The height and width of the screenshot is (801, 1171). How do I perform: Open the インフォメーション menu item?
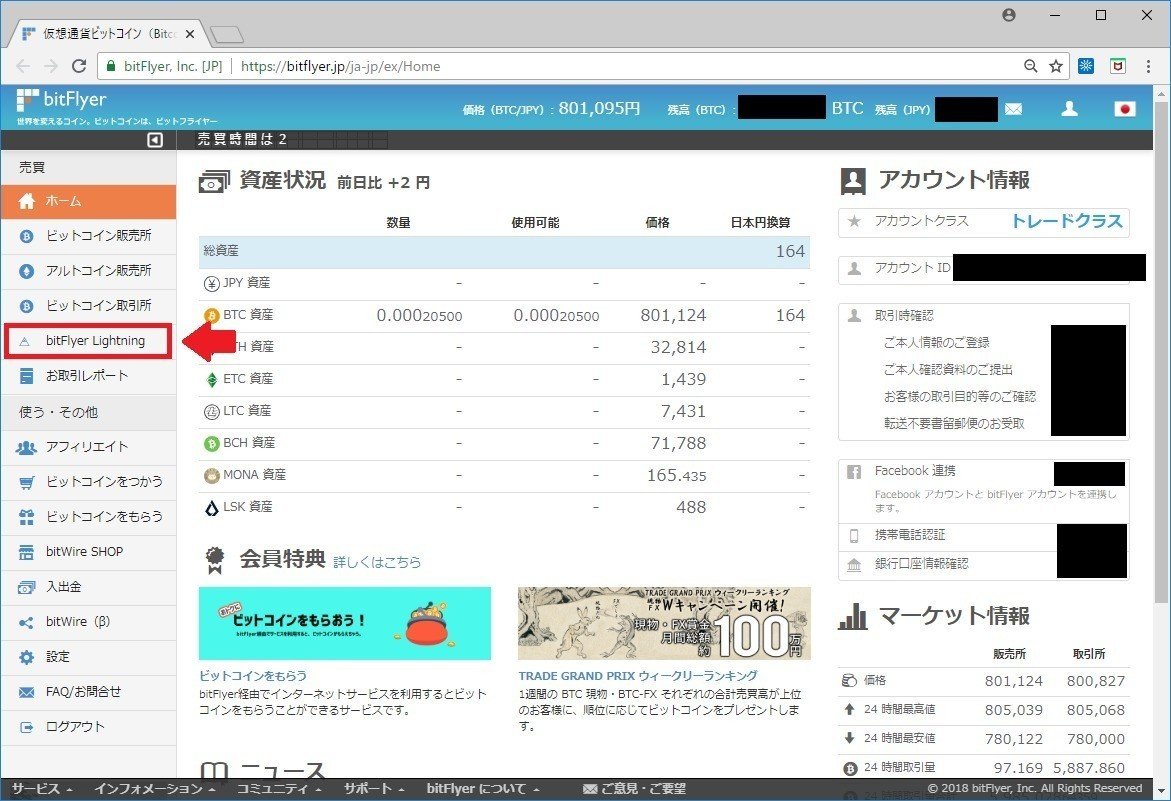pyautogui.click(x=150, y=788)
